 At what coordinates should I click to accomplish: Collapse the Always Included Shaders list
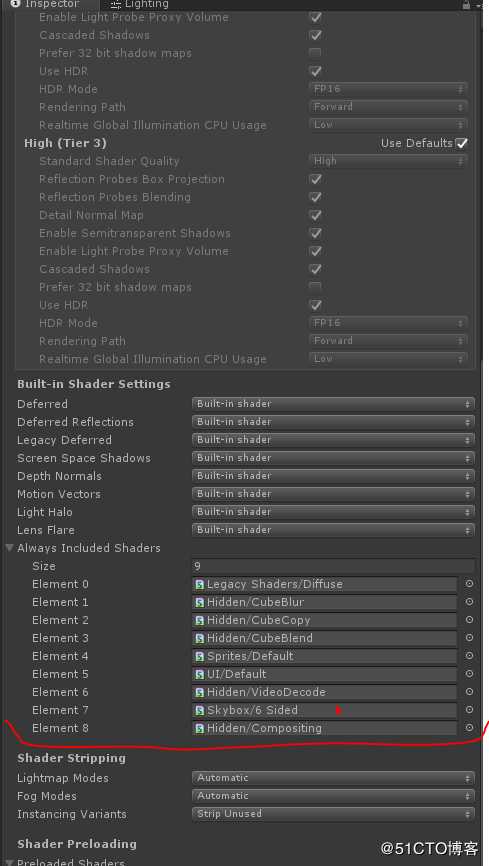[x=9, y=548]
